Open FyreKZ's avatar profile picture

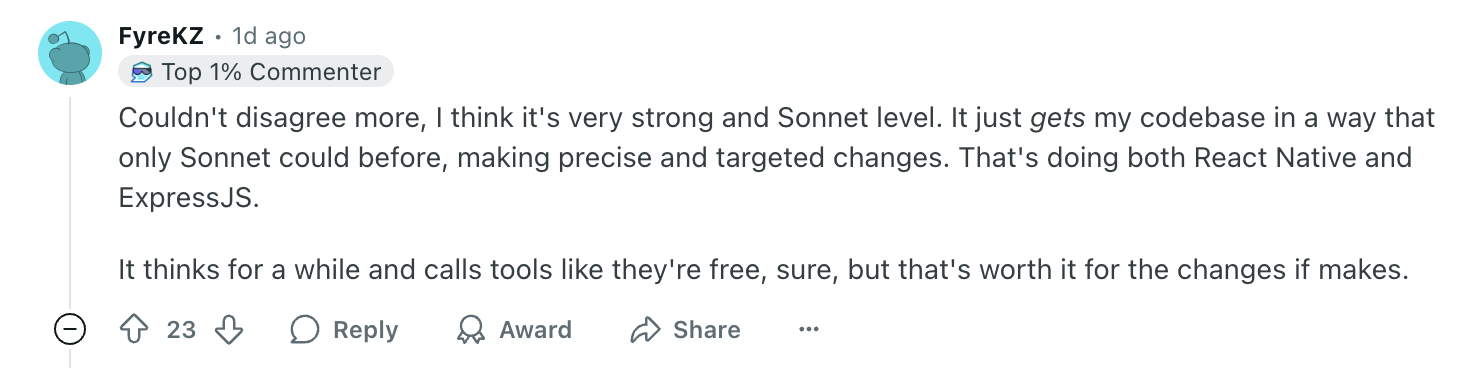click(x=70, y=53)
